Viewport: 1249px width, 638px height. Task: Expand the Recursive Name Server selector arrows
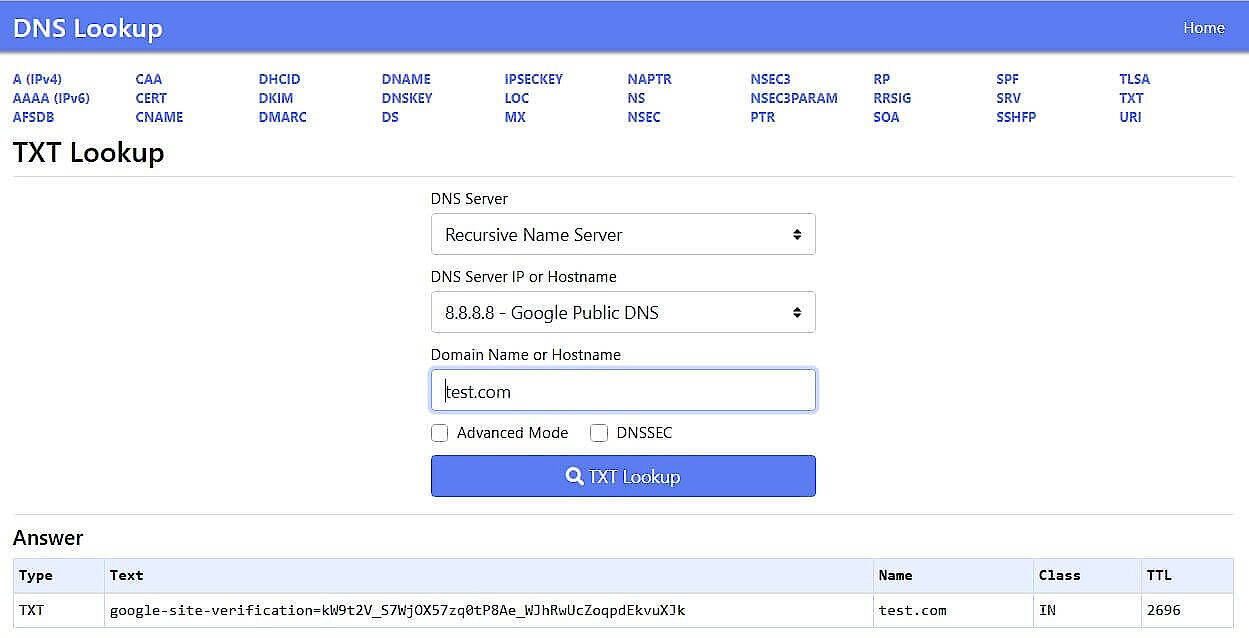tap(797, 234)
